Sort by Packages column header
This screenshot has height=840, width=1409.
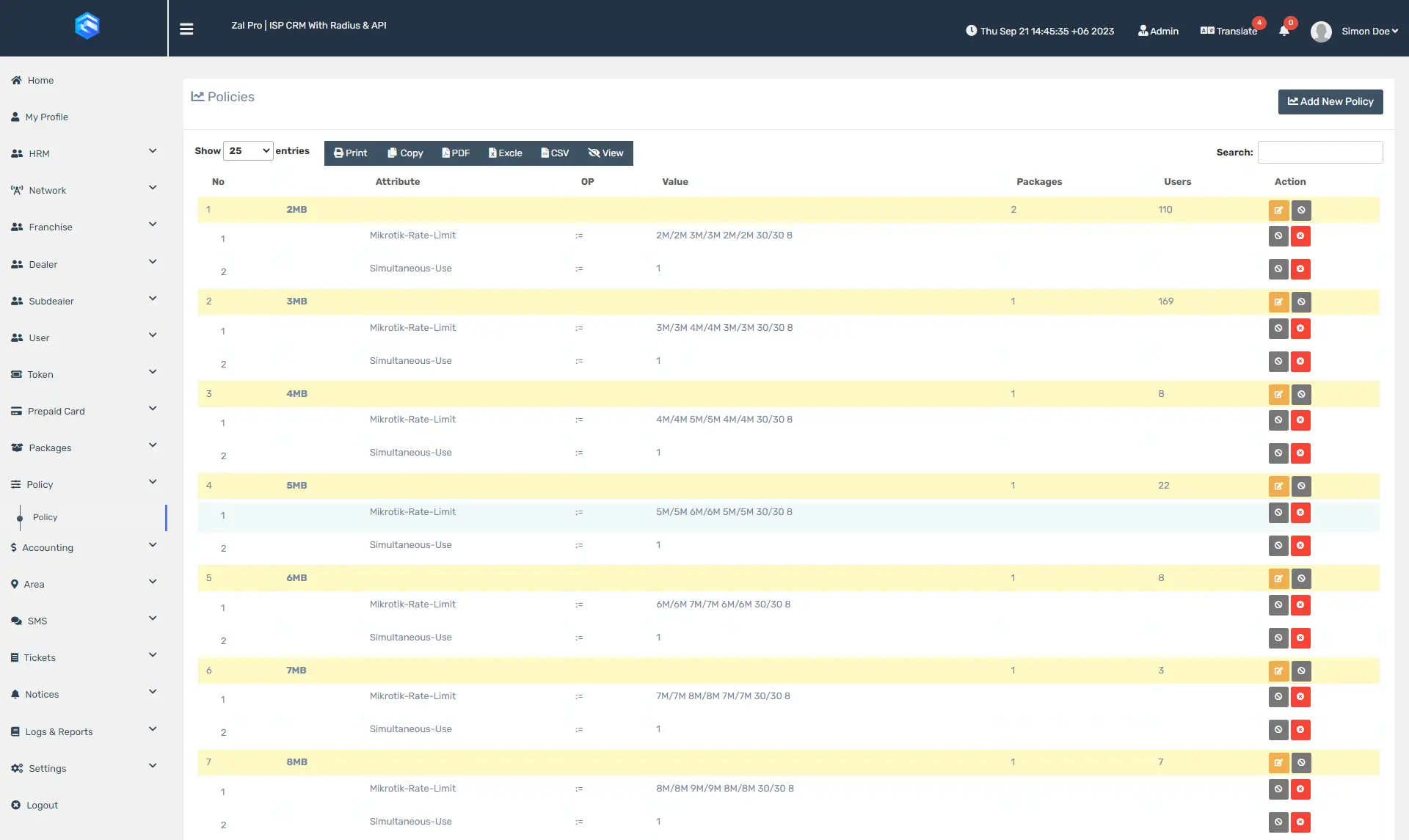pos(1039,181)
